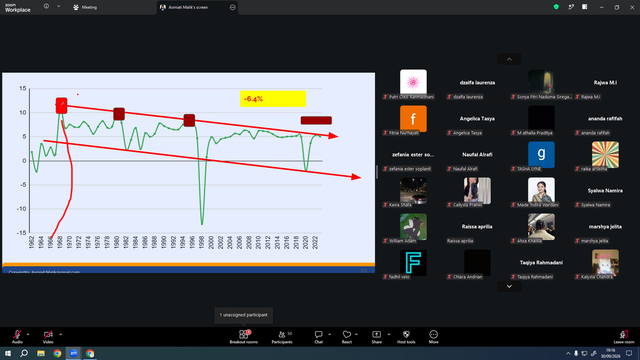Open the Chat panel

coord(318,337)
